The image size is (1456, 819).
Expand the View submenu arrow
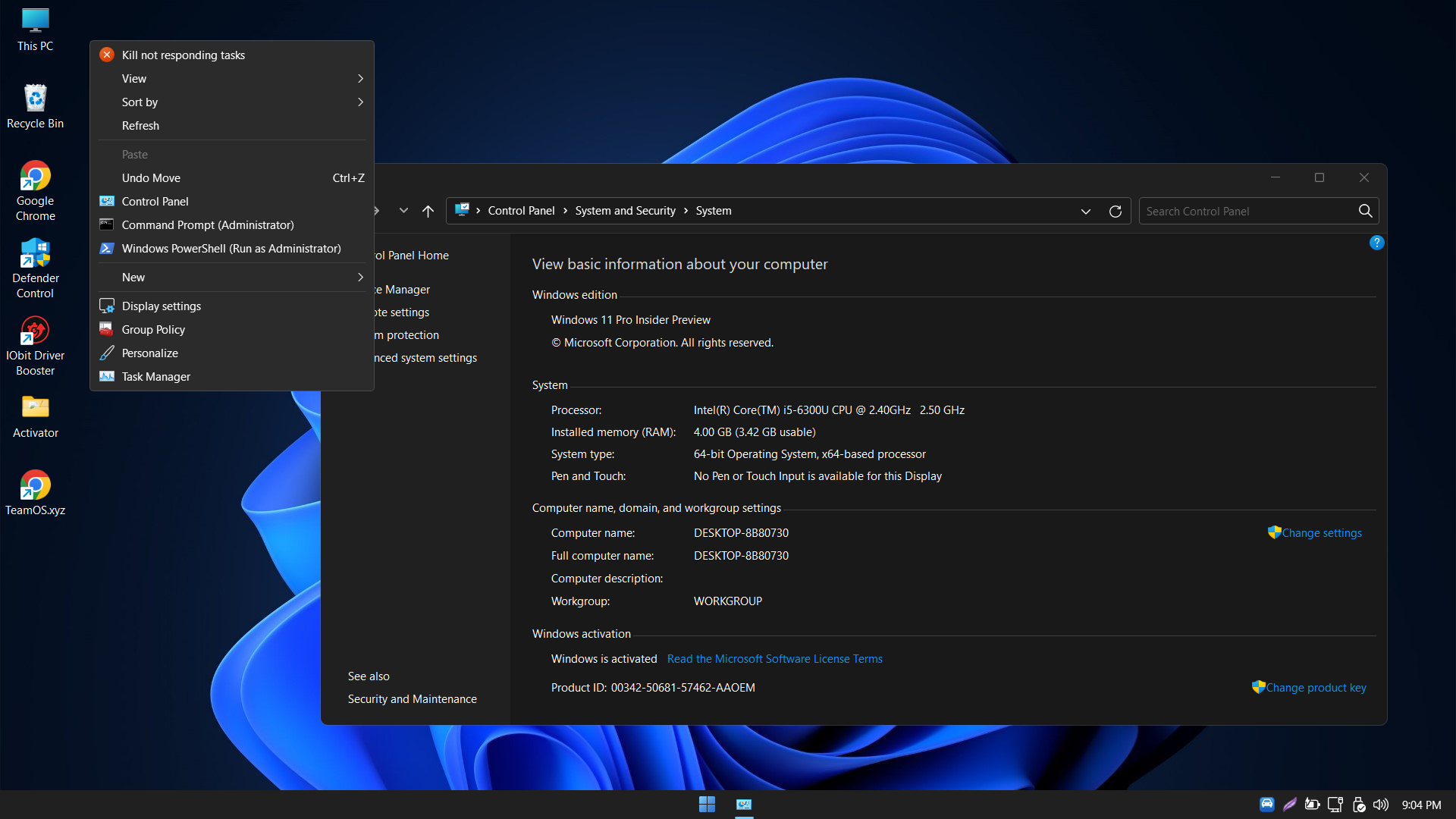point(360,79)
